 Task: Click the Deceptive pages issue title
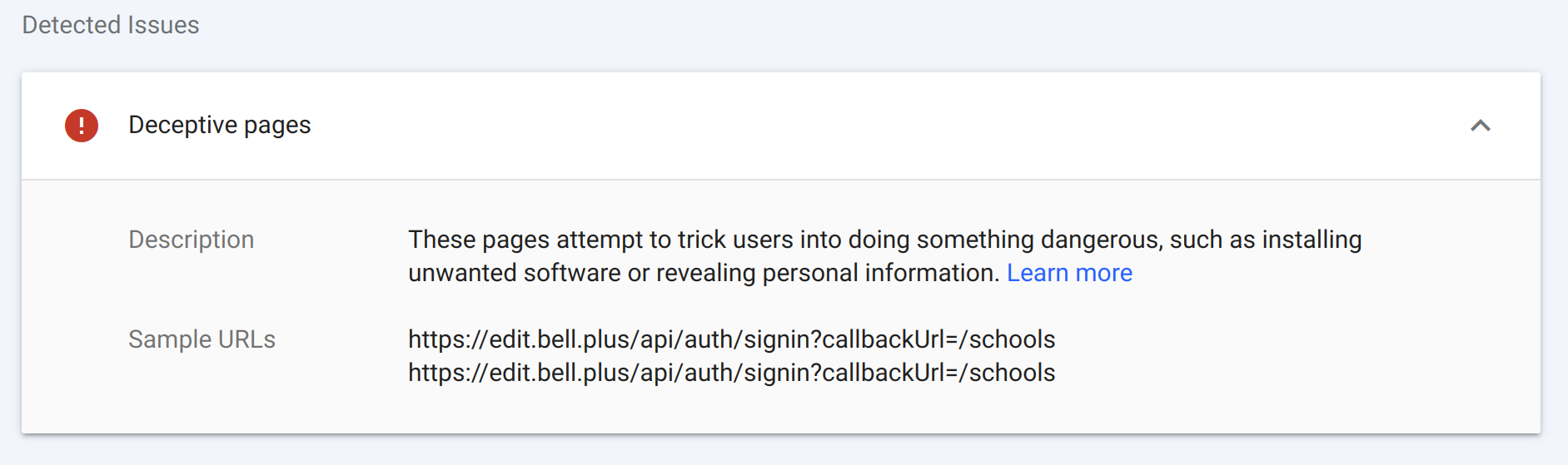[220, 125]
